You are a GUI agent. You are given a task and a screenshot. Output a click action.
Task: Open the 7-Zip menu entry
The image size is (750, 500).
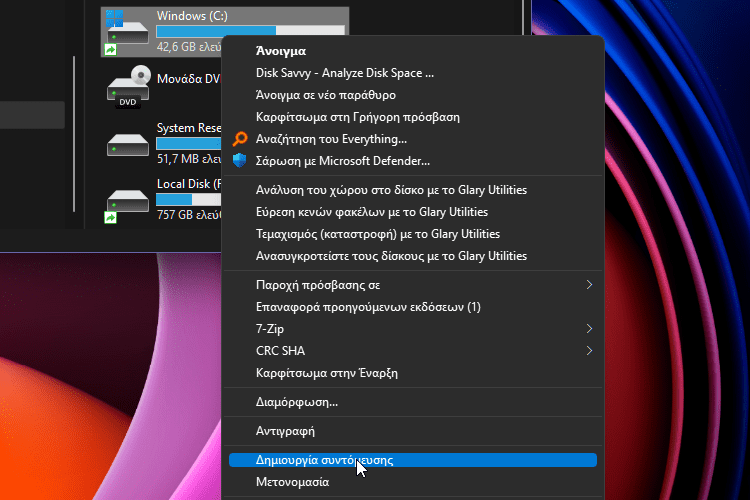(413, 329)
